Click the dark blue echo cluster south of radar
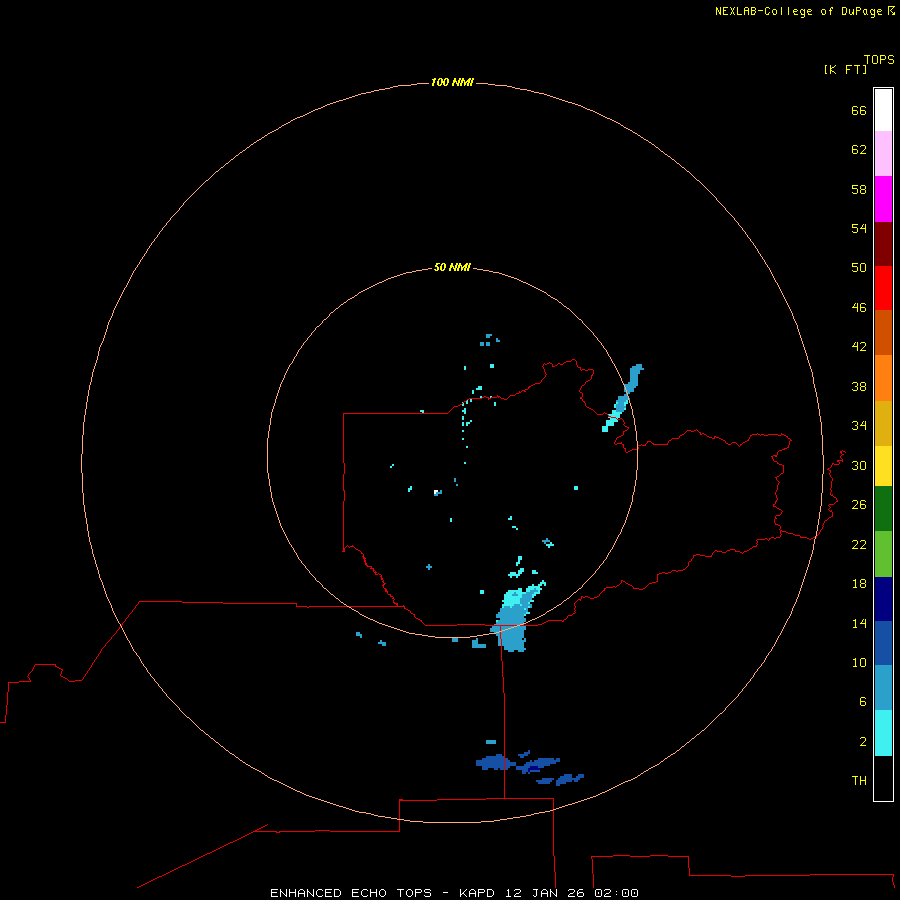Image resolution: width=900 pixels, height=900 pixels. click(528, 766)
